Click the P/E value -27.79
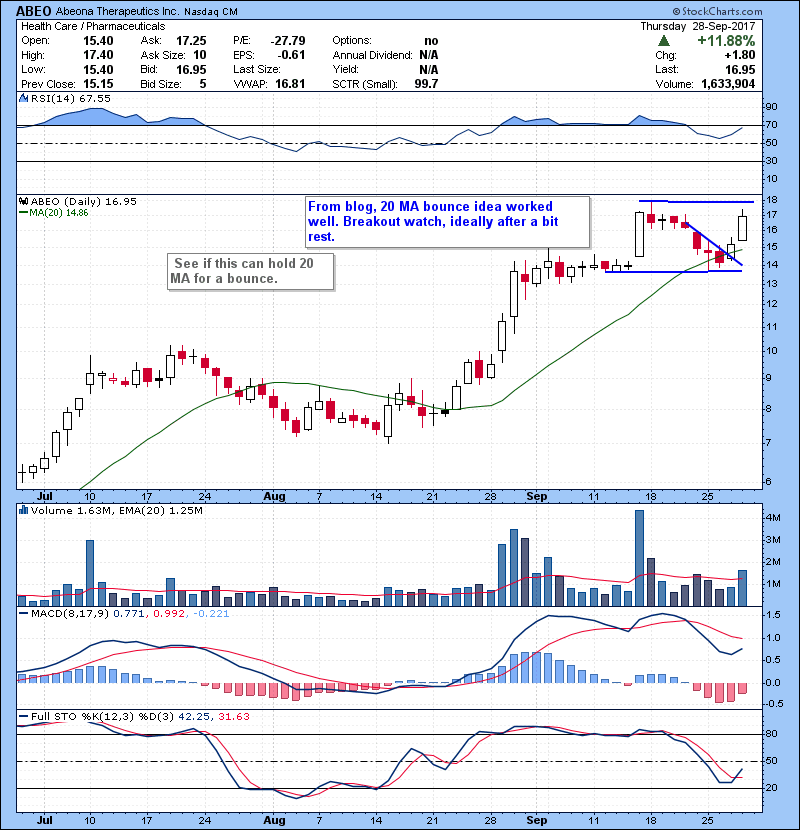Viewport: 800px width, 830px height. click(287, 41)
